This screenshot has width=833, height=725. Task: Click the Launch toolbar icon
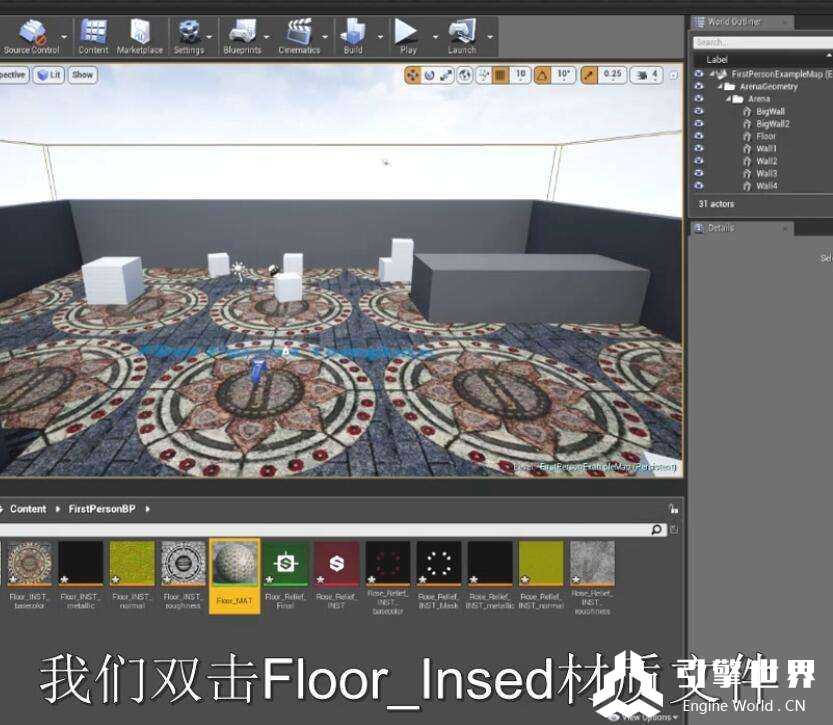(x=461, y=33)
